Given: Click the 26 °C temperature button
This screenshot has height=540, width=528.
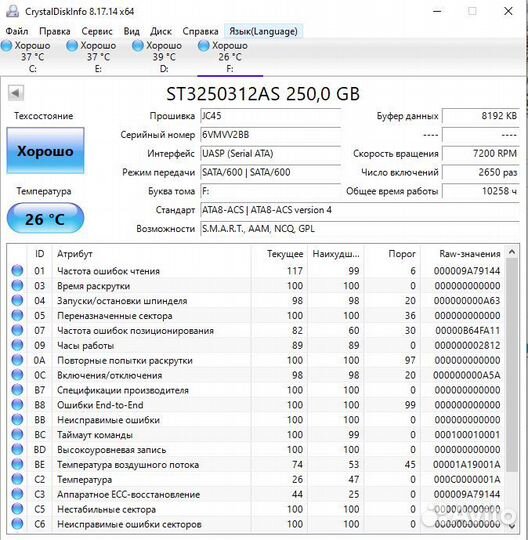Looking at the screenshot, I should coord(45,218).
